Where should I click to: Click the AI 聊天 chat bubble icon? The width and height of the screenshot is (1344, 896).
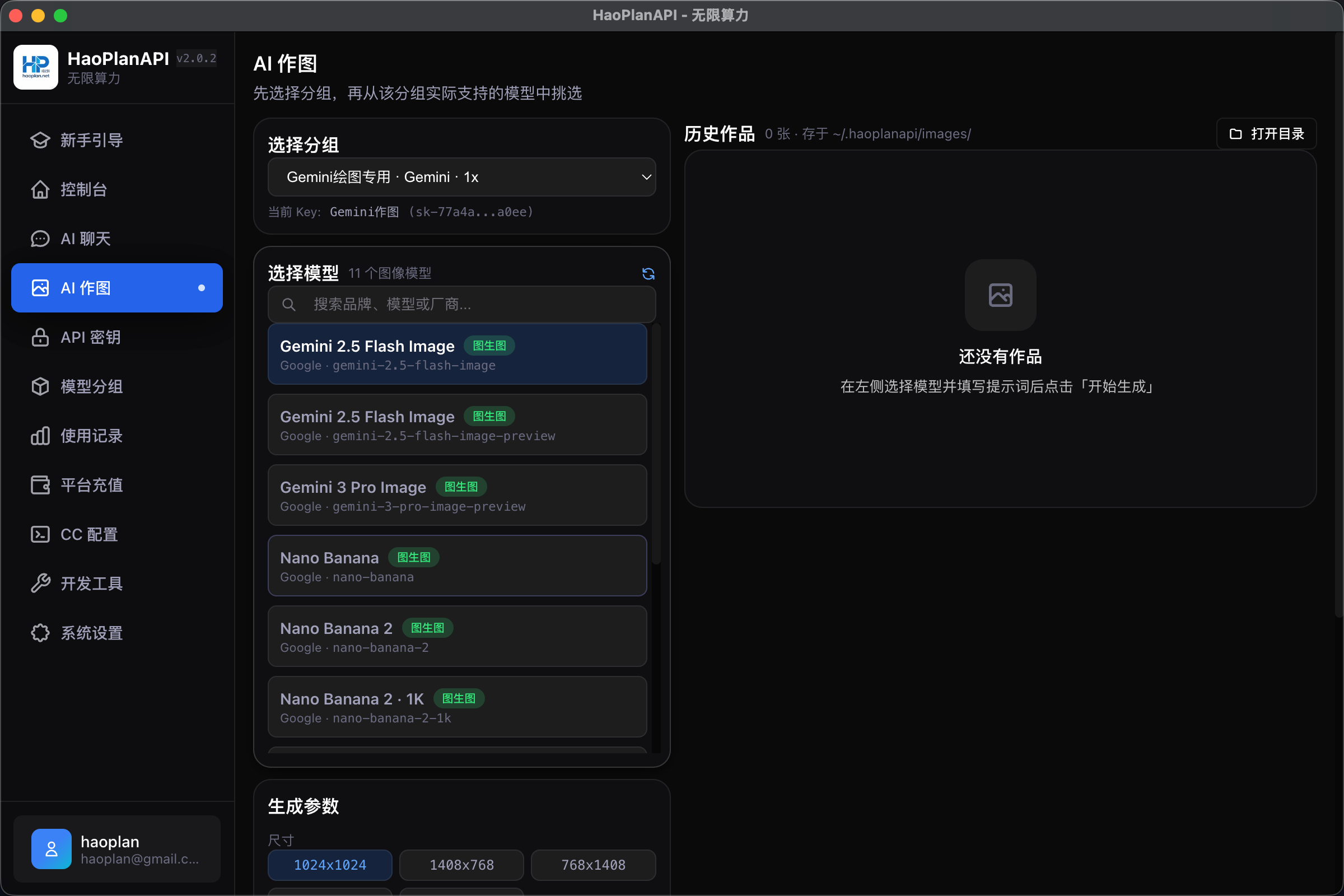tap(40, 239)
